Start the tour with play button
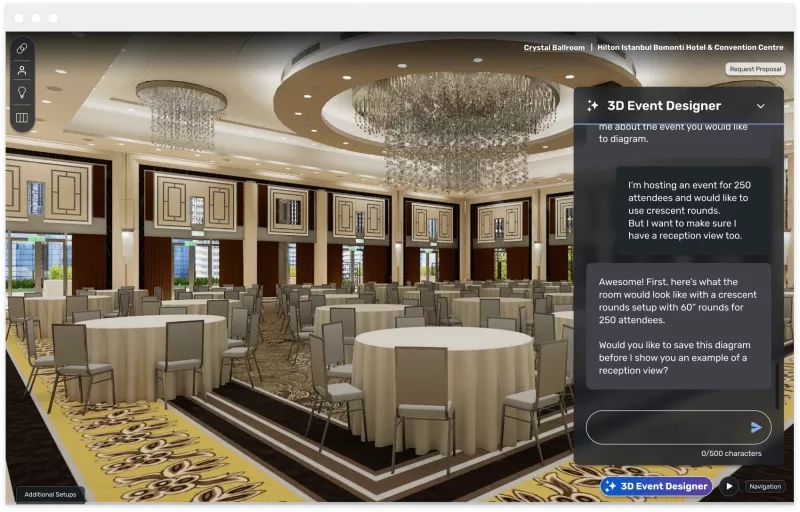The height and width of the screenshot is (512, 800). (730, 487)
